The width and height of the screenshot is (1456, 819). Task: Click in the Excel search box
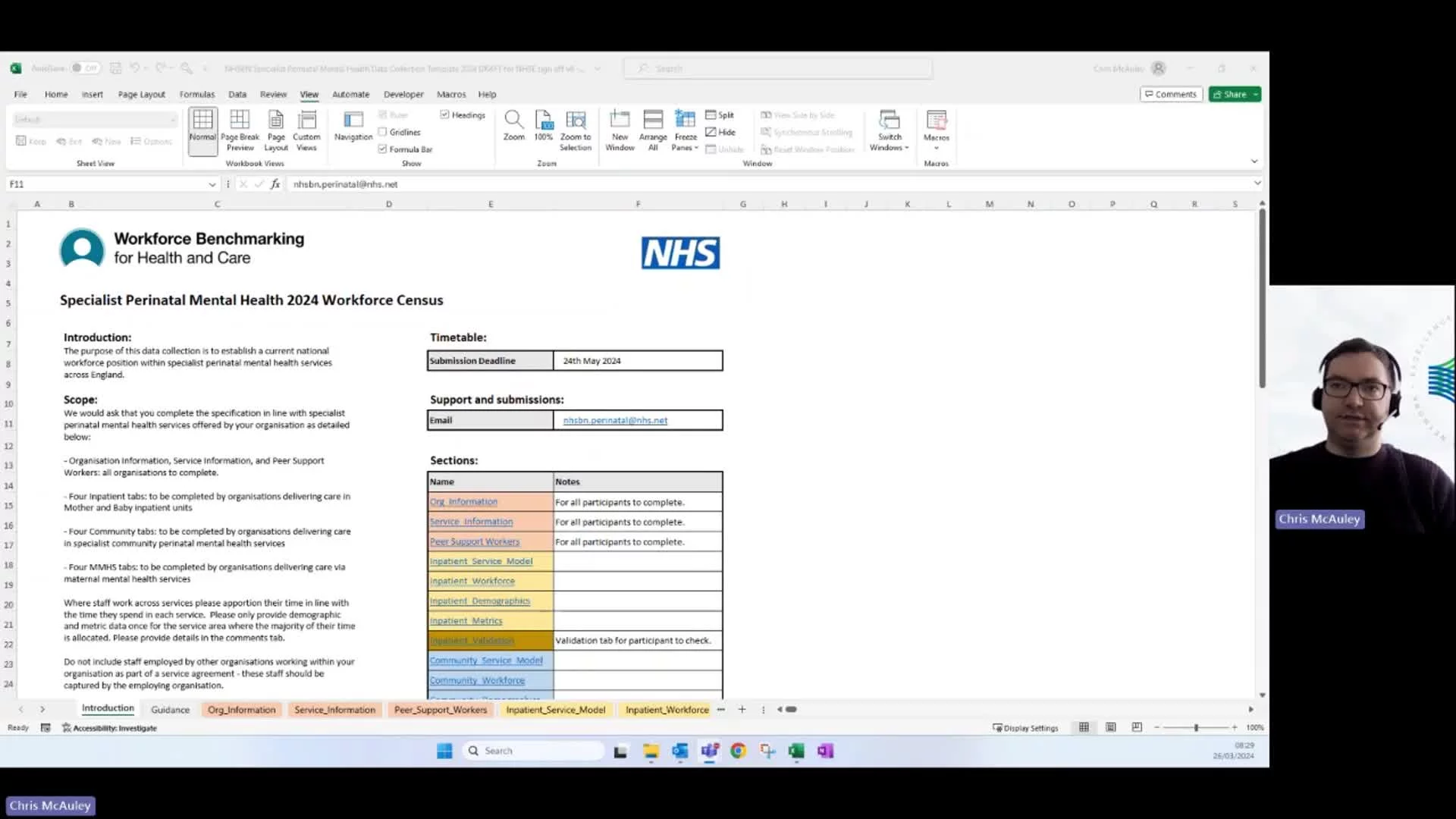click(778, 68)
